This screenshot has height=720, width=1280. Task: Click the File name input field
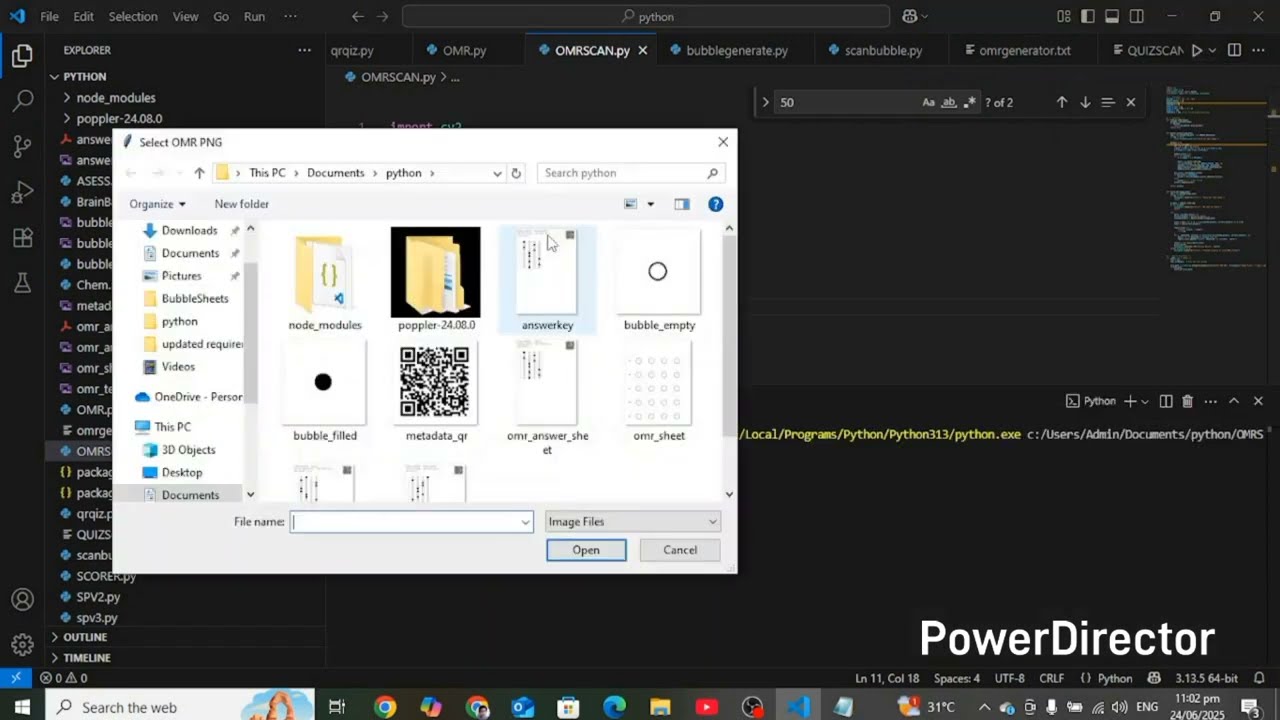click(405, 522)
